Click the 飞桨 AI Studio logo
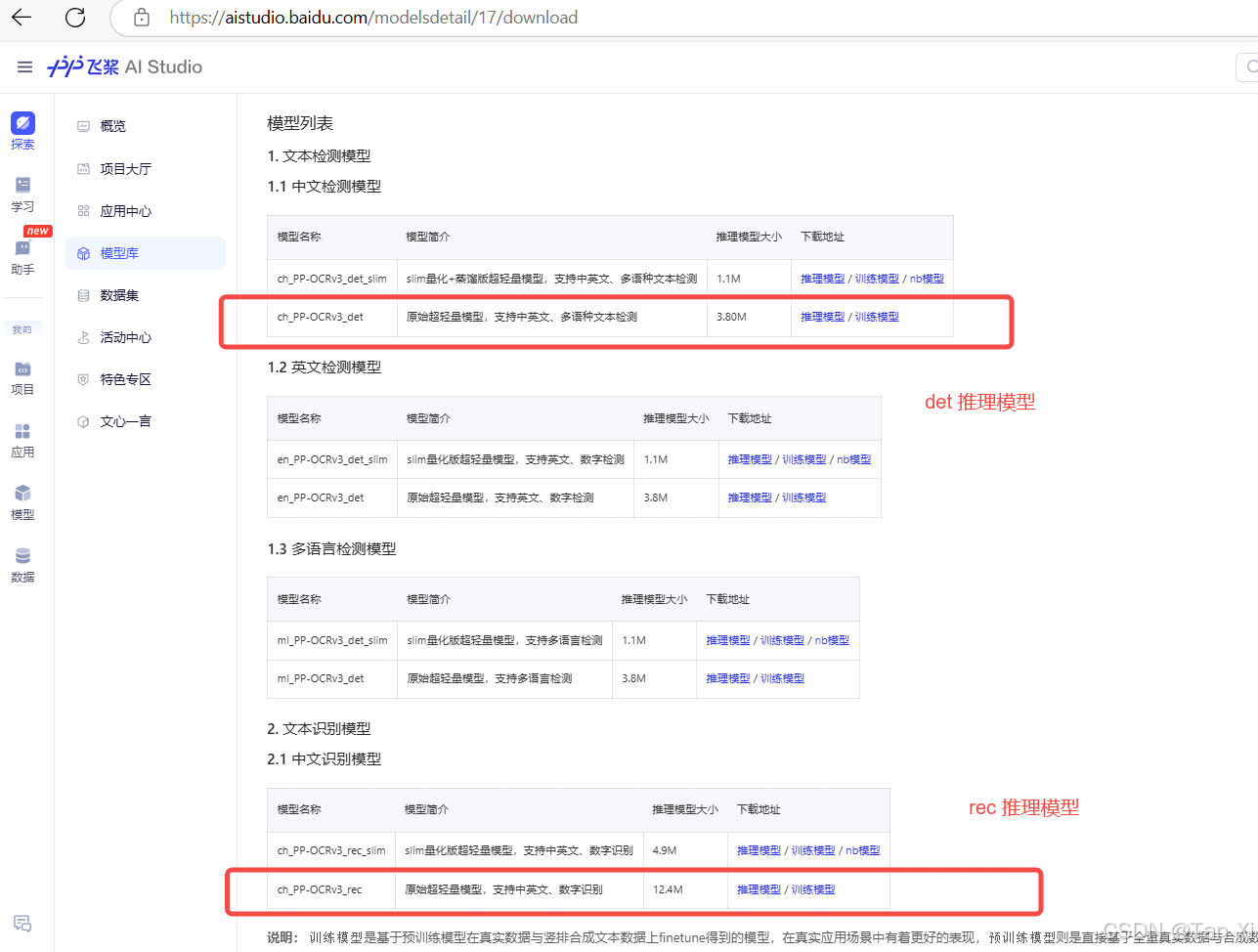The height and width of the screenshot is (952, 1258). coord(125,66)
